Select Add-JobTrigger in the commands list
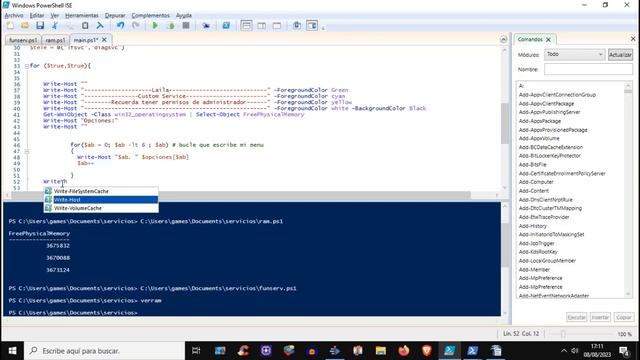Viewport: 640px width, 360px height. 536,243
